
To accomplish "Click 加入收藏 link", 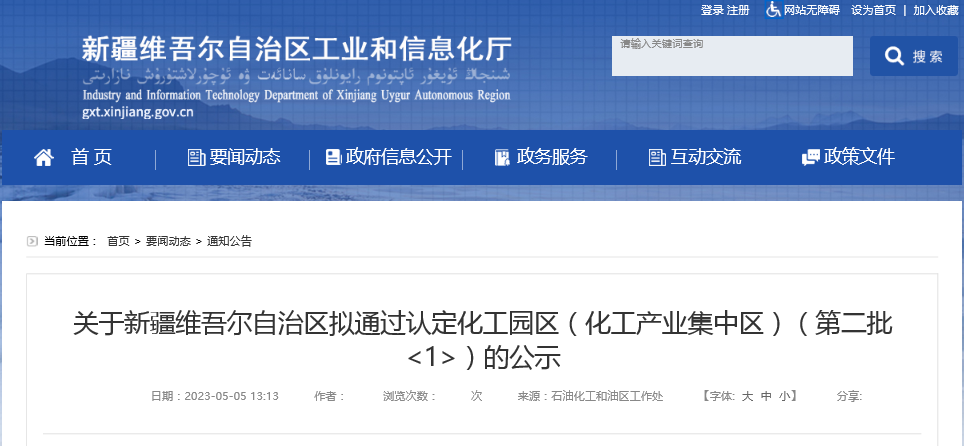I will point(935,10).
